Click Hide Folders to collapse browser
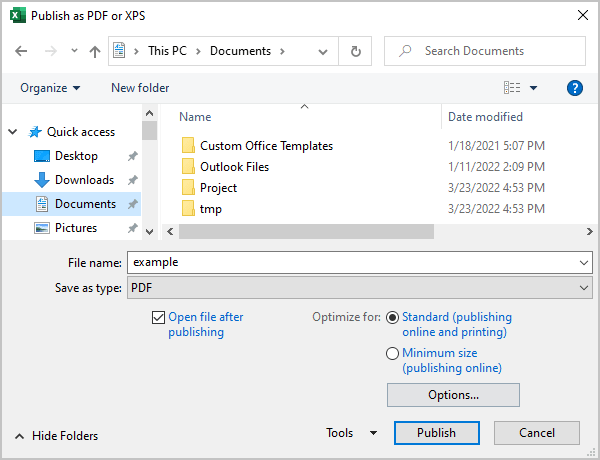This screenshot has height=460, width=600. coord(57,436)
